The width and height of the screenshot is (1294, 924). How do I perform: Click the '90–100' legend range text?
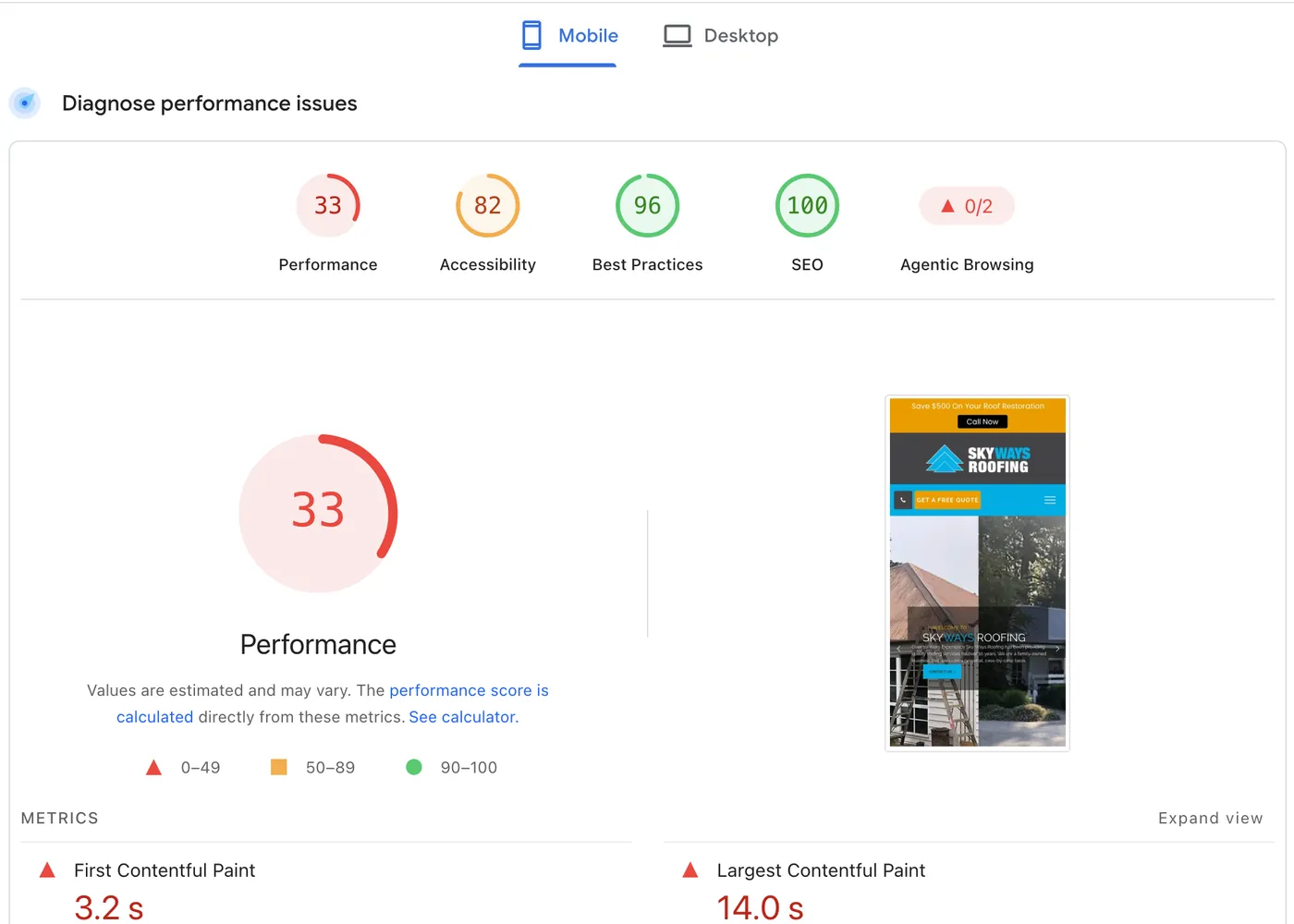pos(469,768)
